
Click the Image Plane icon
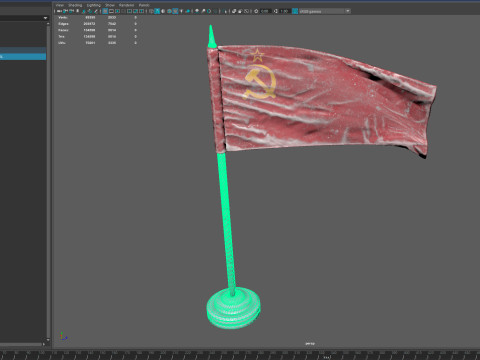point(84,11)
